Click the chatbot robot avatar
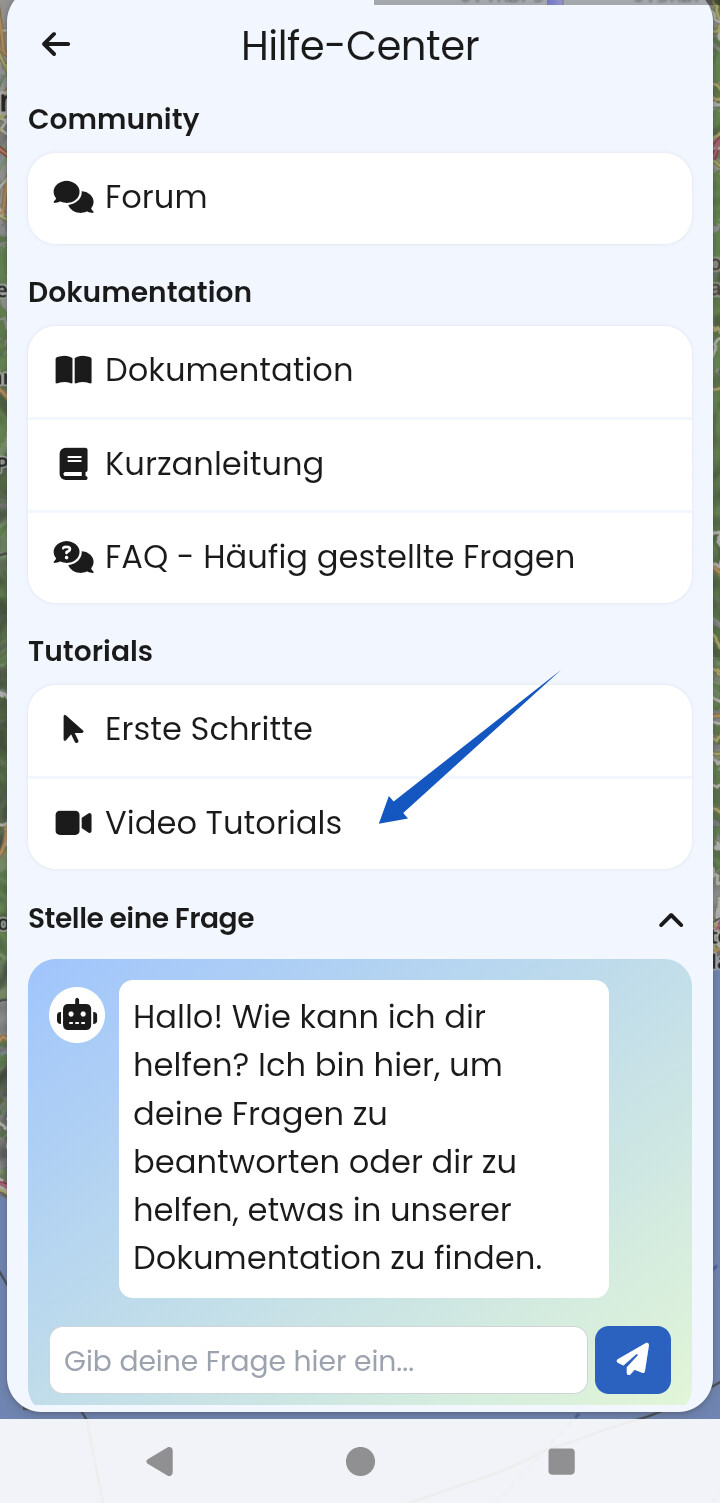 77,1015
